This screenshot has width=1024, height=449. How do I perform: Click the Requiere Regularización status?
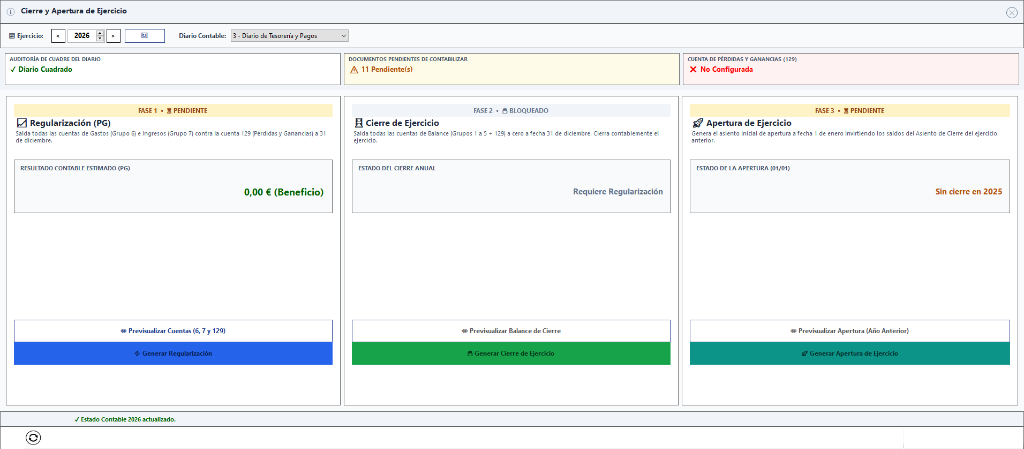point(618,192)
